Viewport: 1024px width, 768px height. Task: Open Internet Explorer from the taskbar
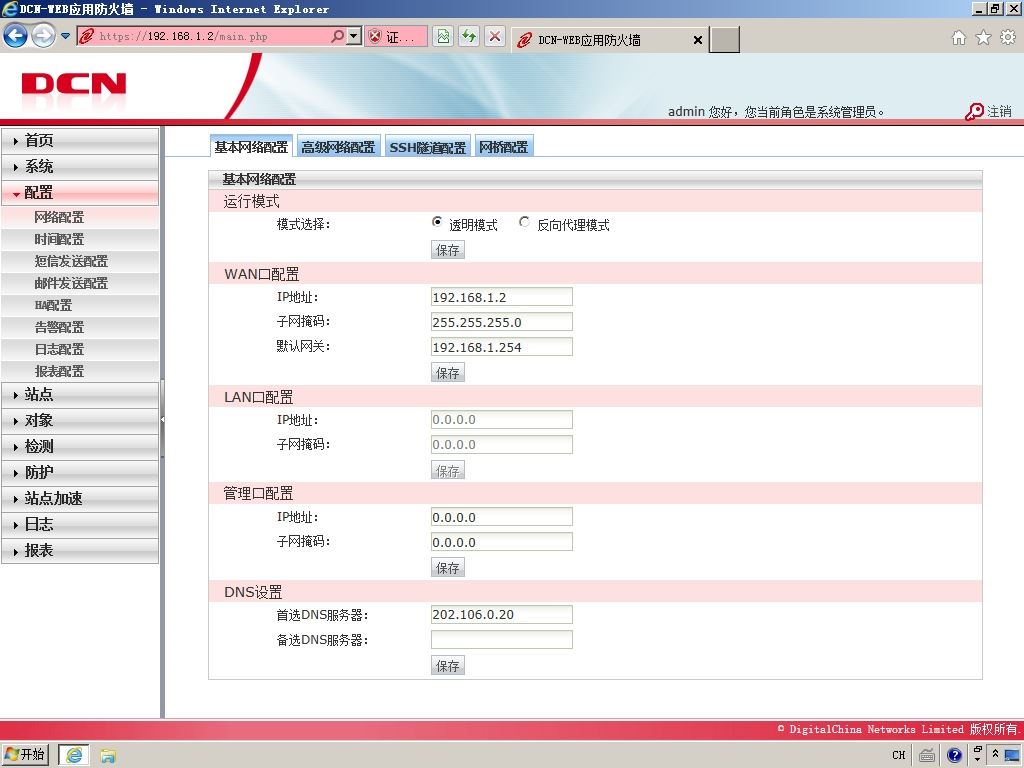pyautogui.click(x=74, y=755)
